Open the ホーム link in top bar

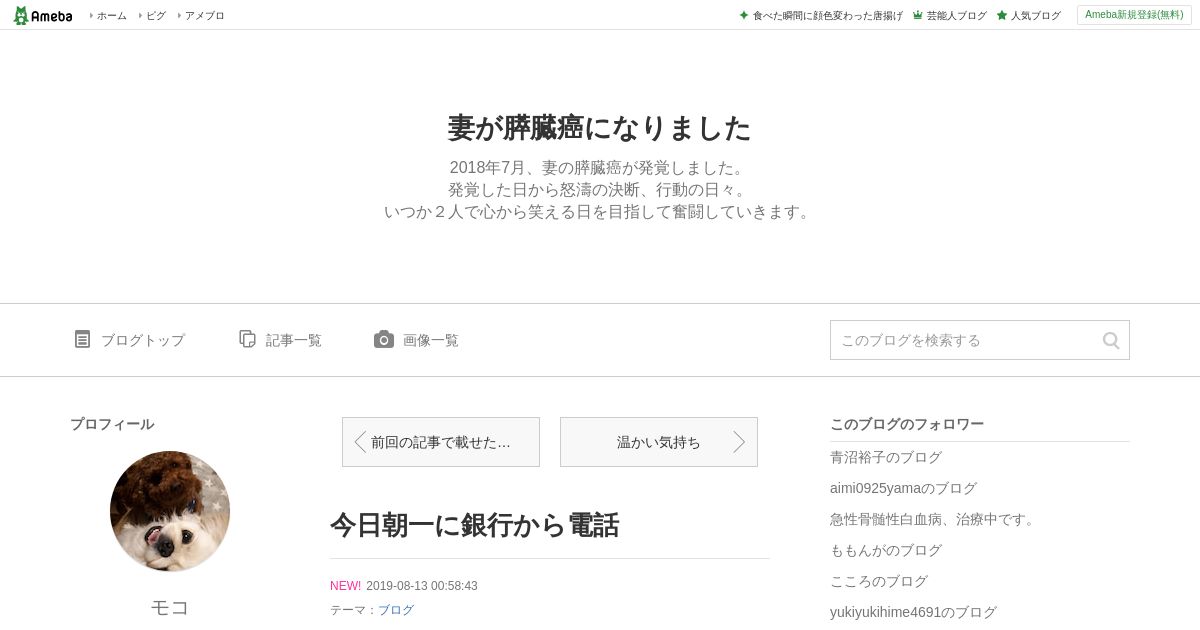111,16
